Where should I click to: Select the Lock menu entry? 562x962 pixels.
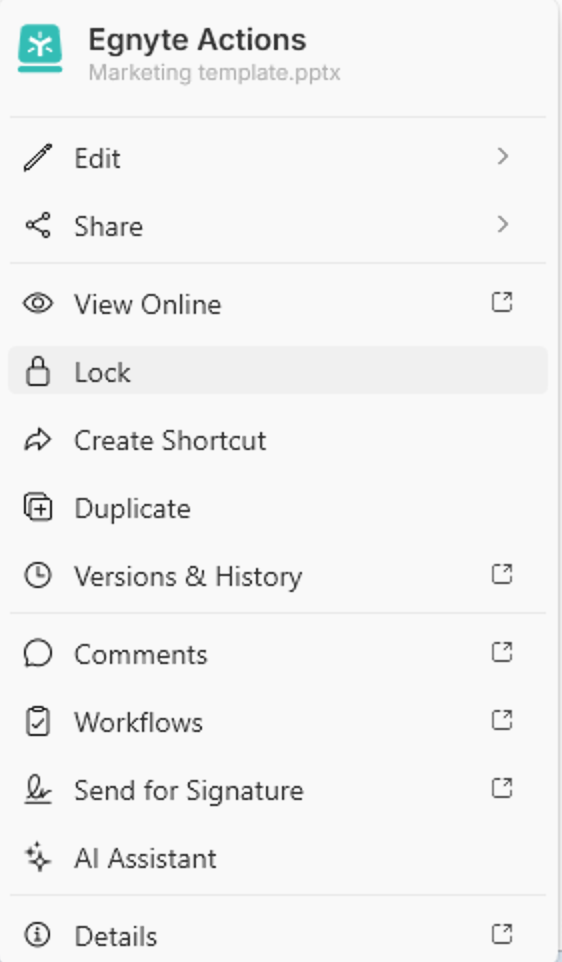278,371
